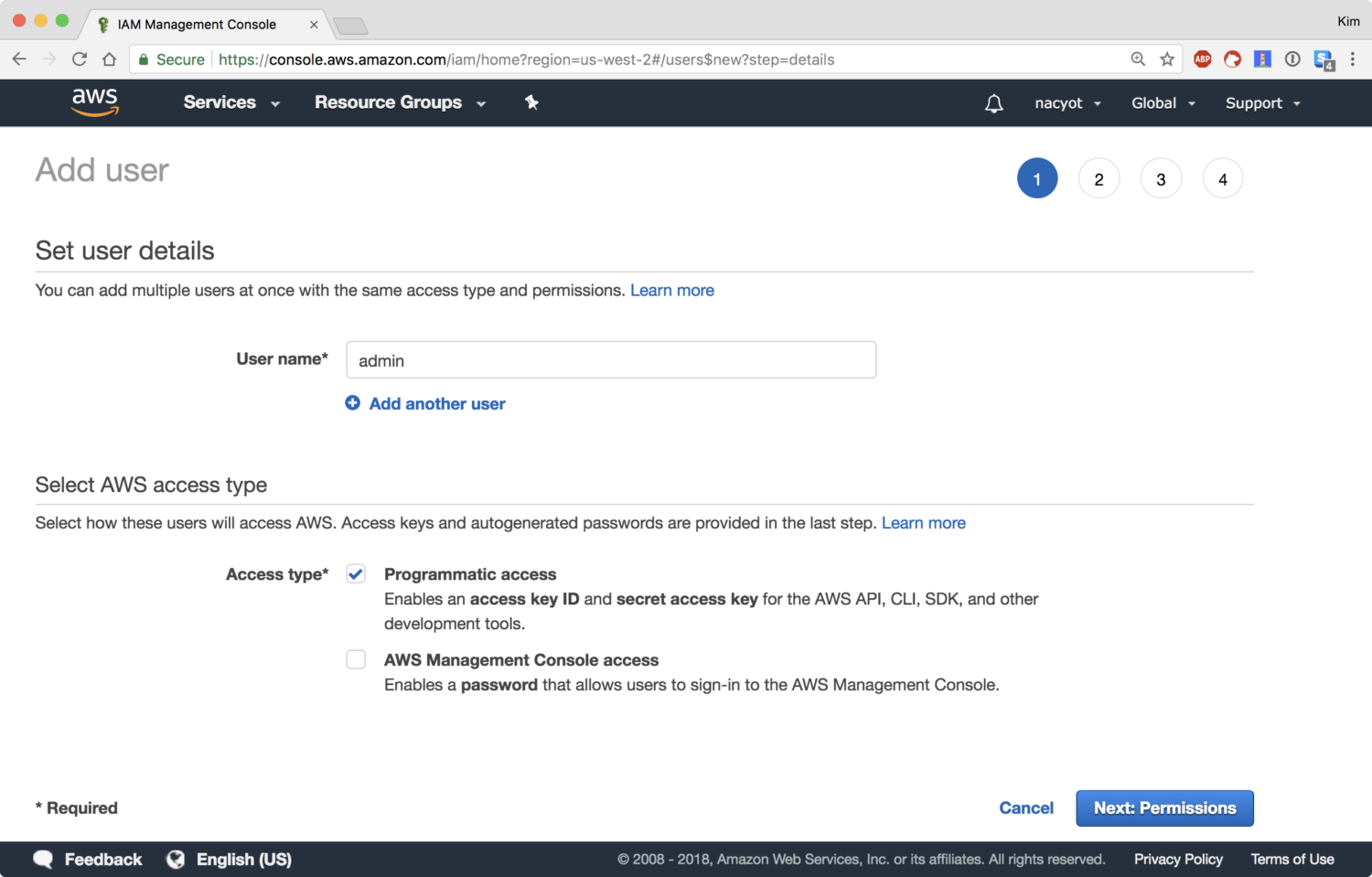Open the notifications bell icon
This screenshot has height=877, width=1372.
point(993,103)
